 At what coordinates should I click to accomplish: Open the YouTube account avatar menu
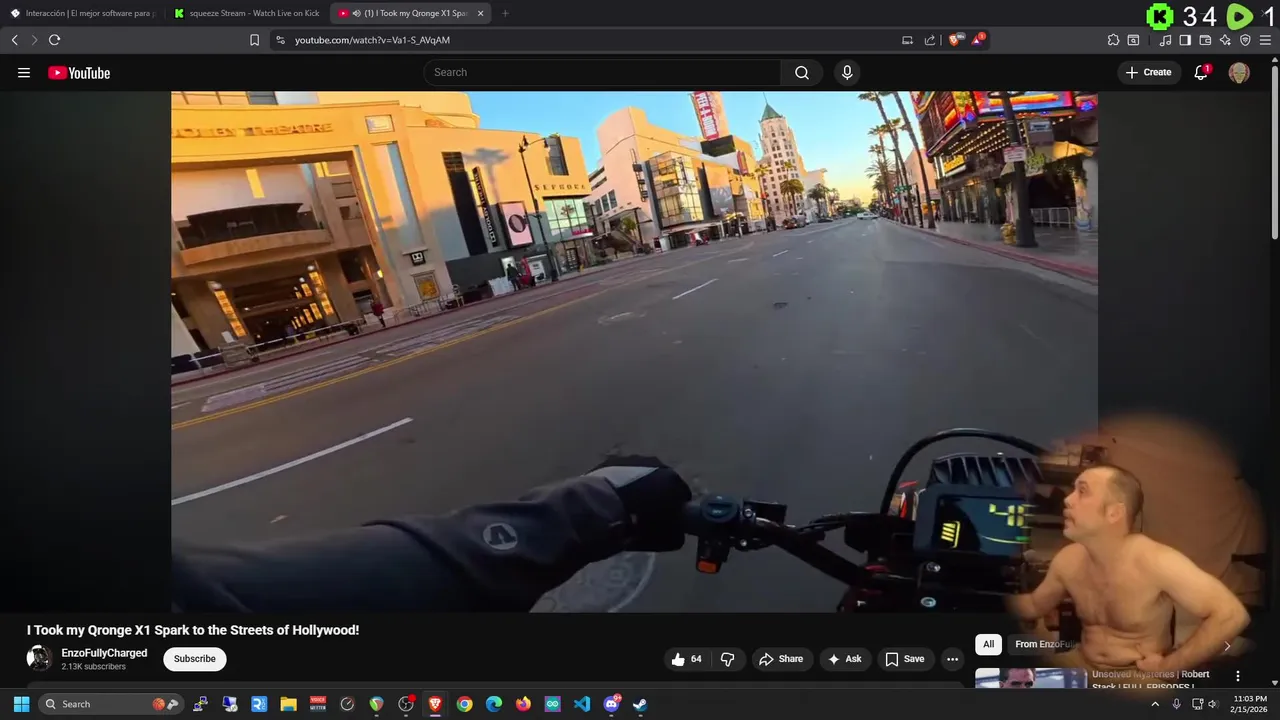click(x=1239, y=72)
